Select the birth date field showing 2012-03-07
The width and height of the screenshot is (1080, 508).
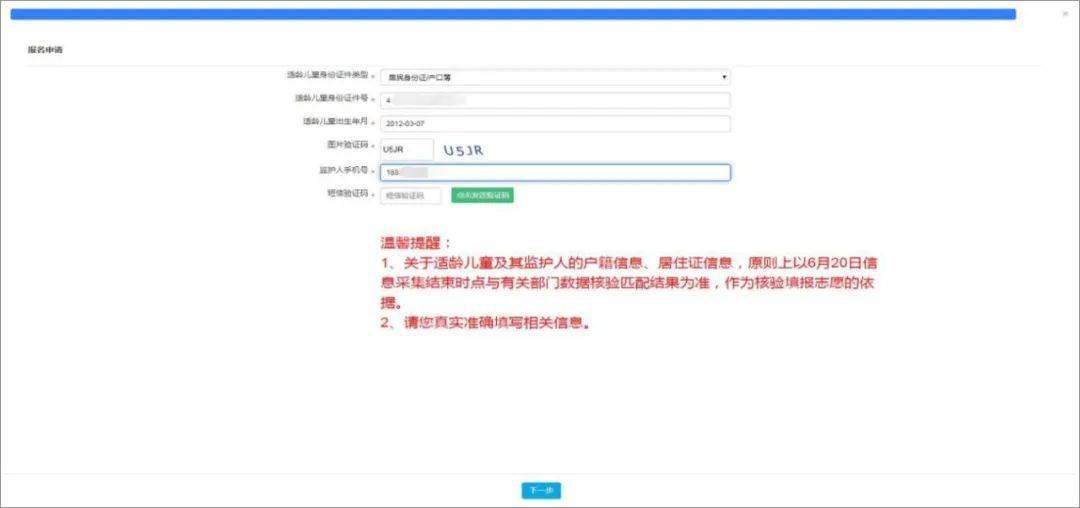(x=555, y=124)
